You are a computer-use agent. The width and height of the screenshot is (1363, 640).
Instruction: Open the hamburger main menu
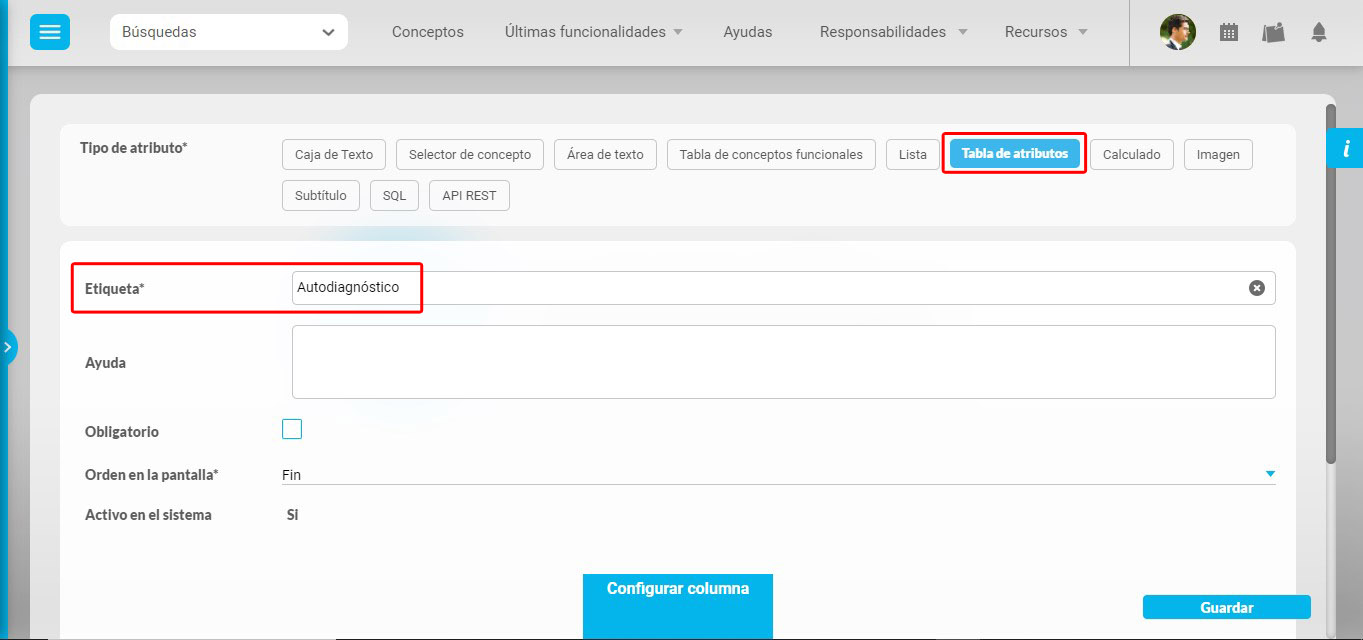click(50, 32)
